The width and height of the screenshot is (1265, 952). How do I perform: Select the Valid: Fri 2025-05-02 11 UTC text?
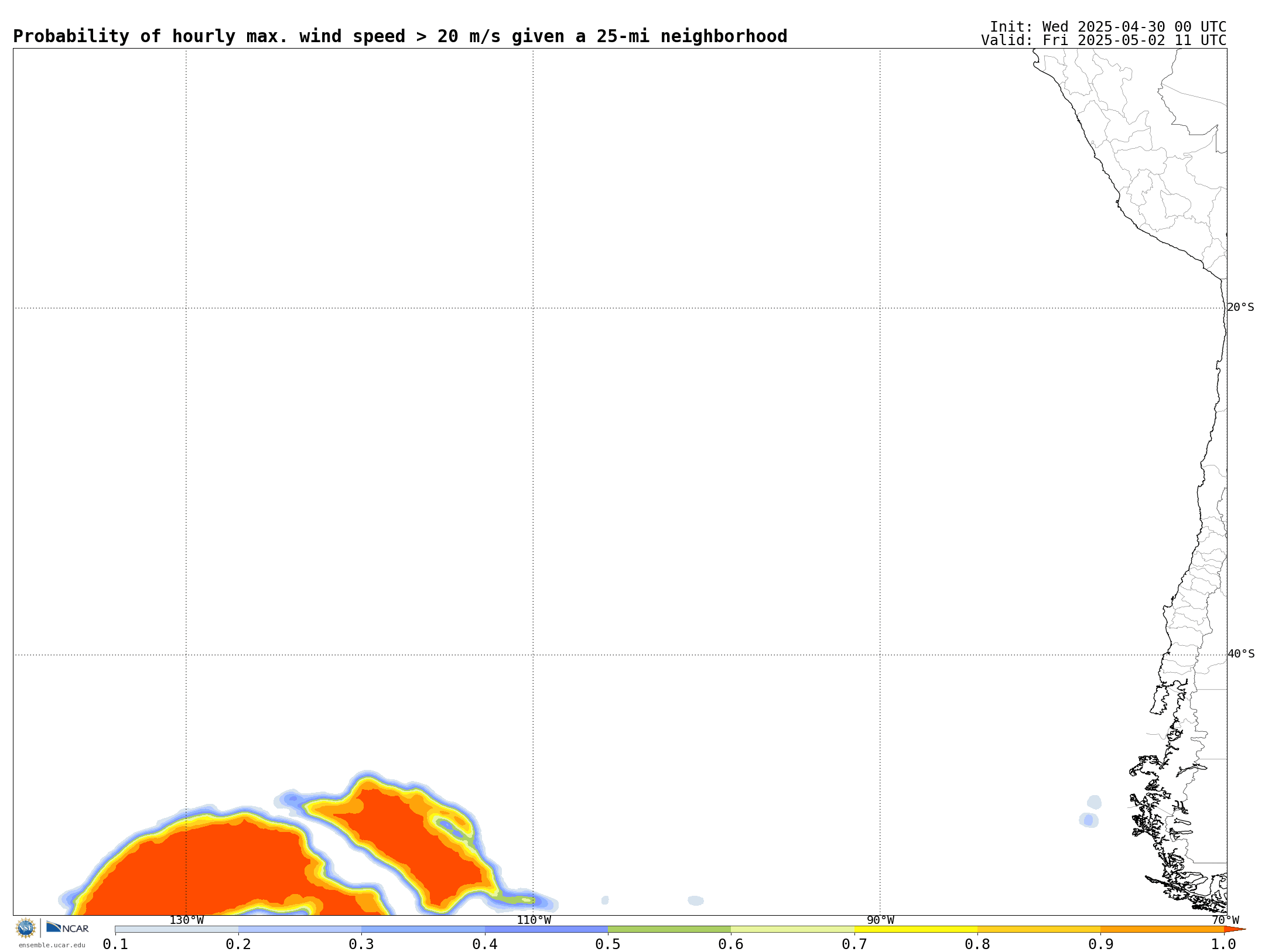(x=1104, y=40)
